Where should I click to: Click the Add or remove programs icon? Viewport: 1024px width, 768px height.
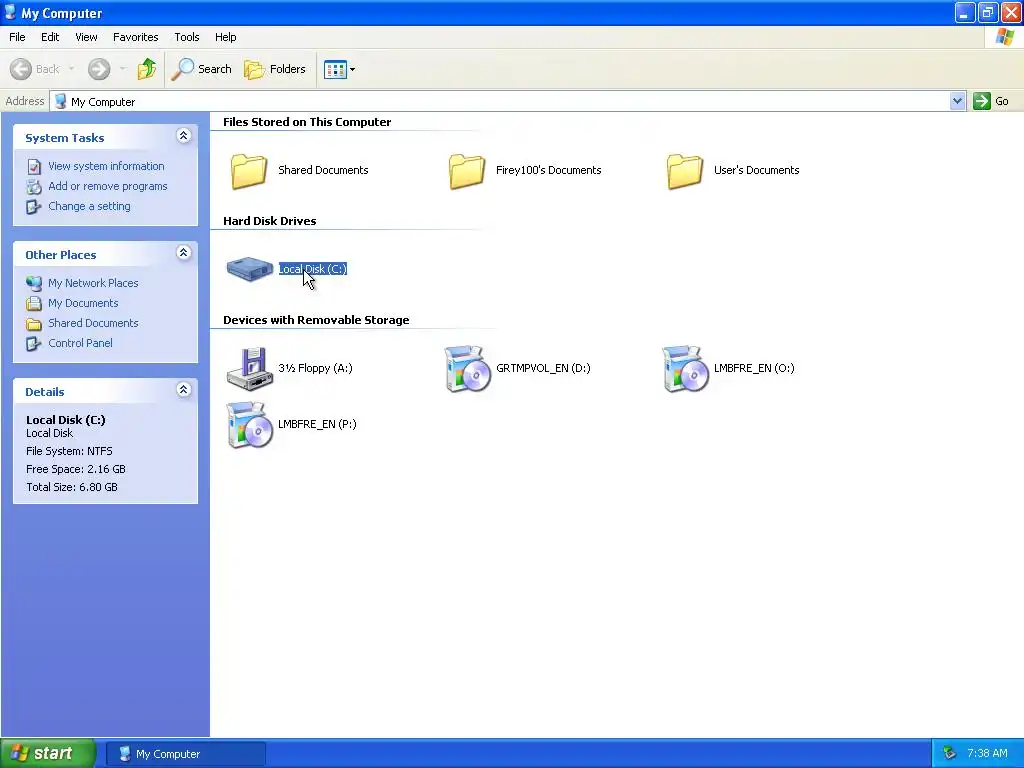(x=34, y=187)
